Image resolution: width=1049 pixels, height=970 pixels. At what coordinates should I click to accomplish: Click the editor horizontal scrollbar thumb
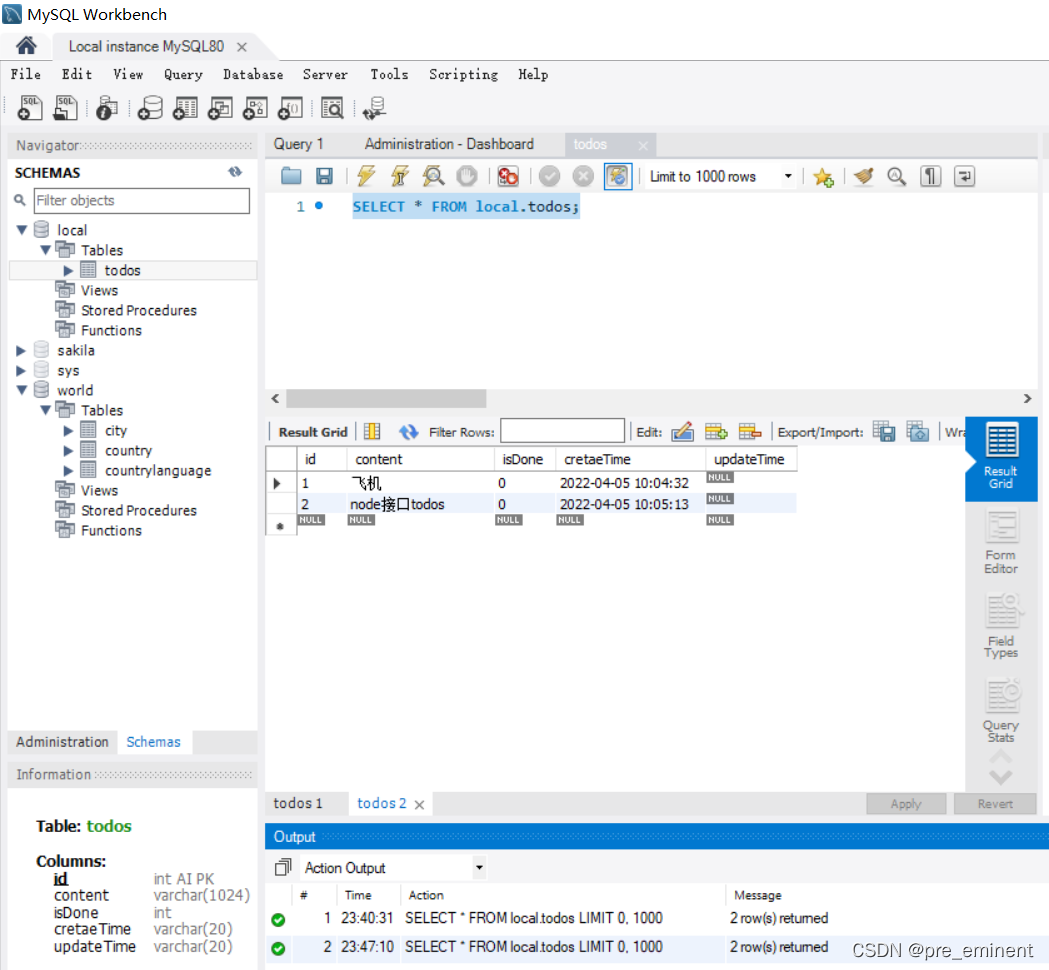(386, 399)
